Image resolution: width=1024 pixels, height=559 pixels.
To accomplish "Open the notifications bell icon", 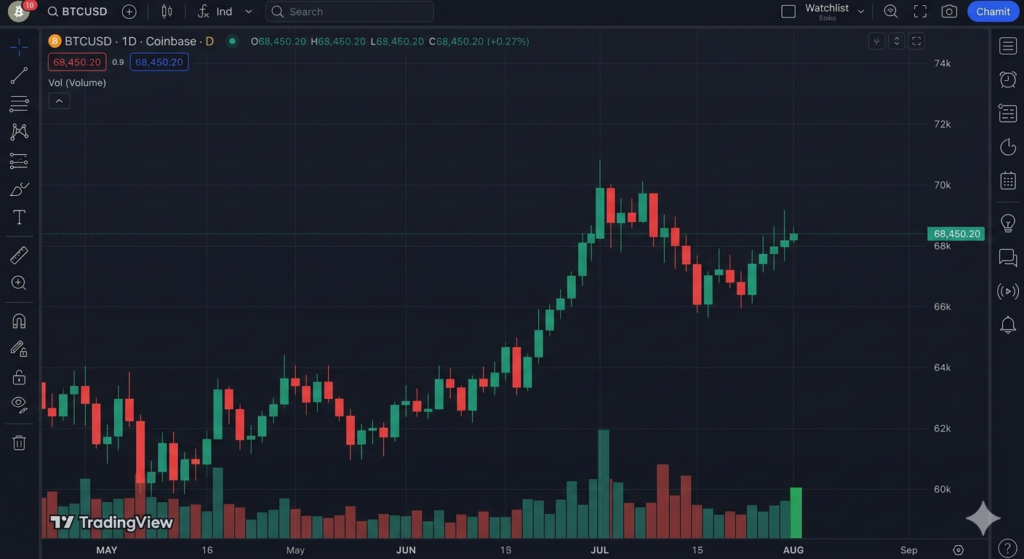I will [x=1008, y=325].
